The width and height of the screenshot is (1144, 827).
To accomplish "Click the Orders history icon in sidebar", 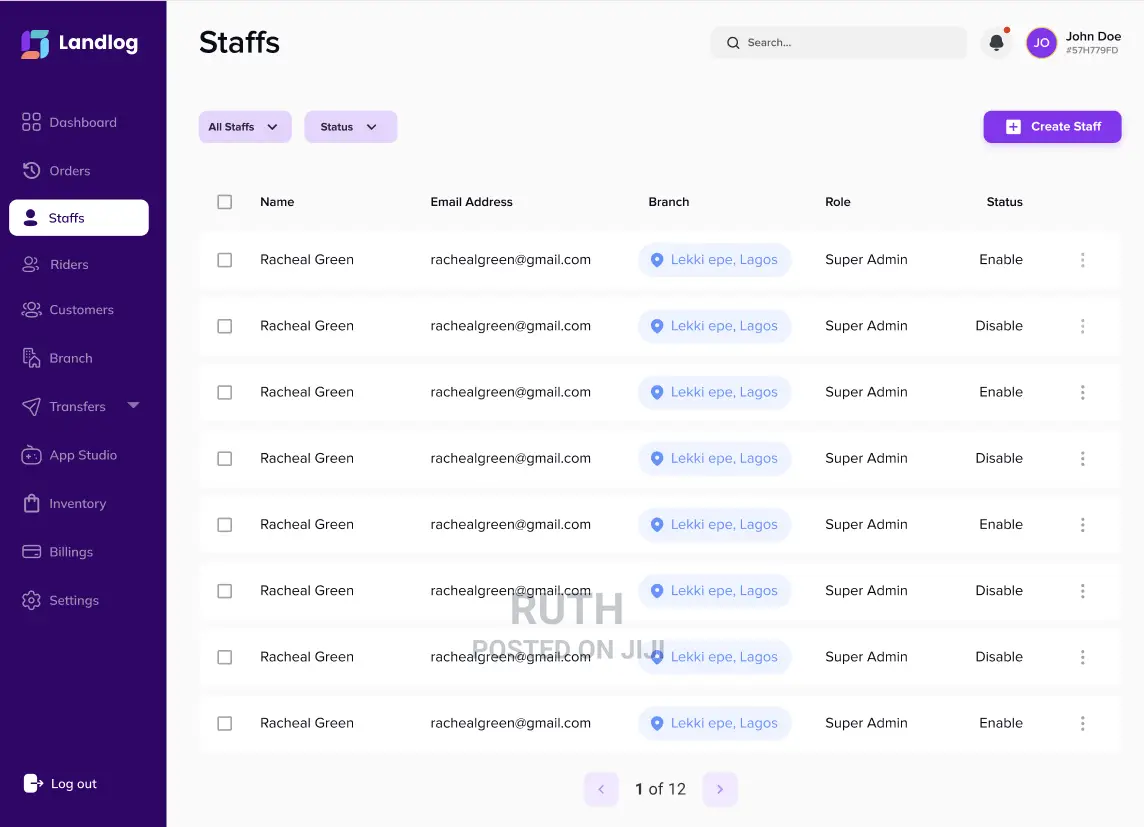I will [31, 171].
